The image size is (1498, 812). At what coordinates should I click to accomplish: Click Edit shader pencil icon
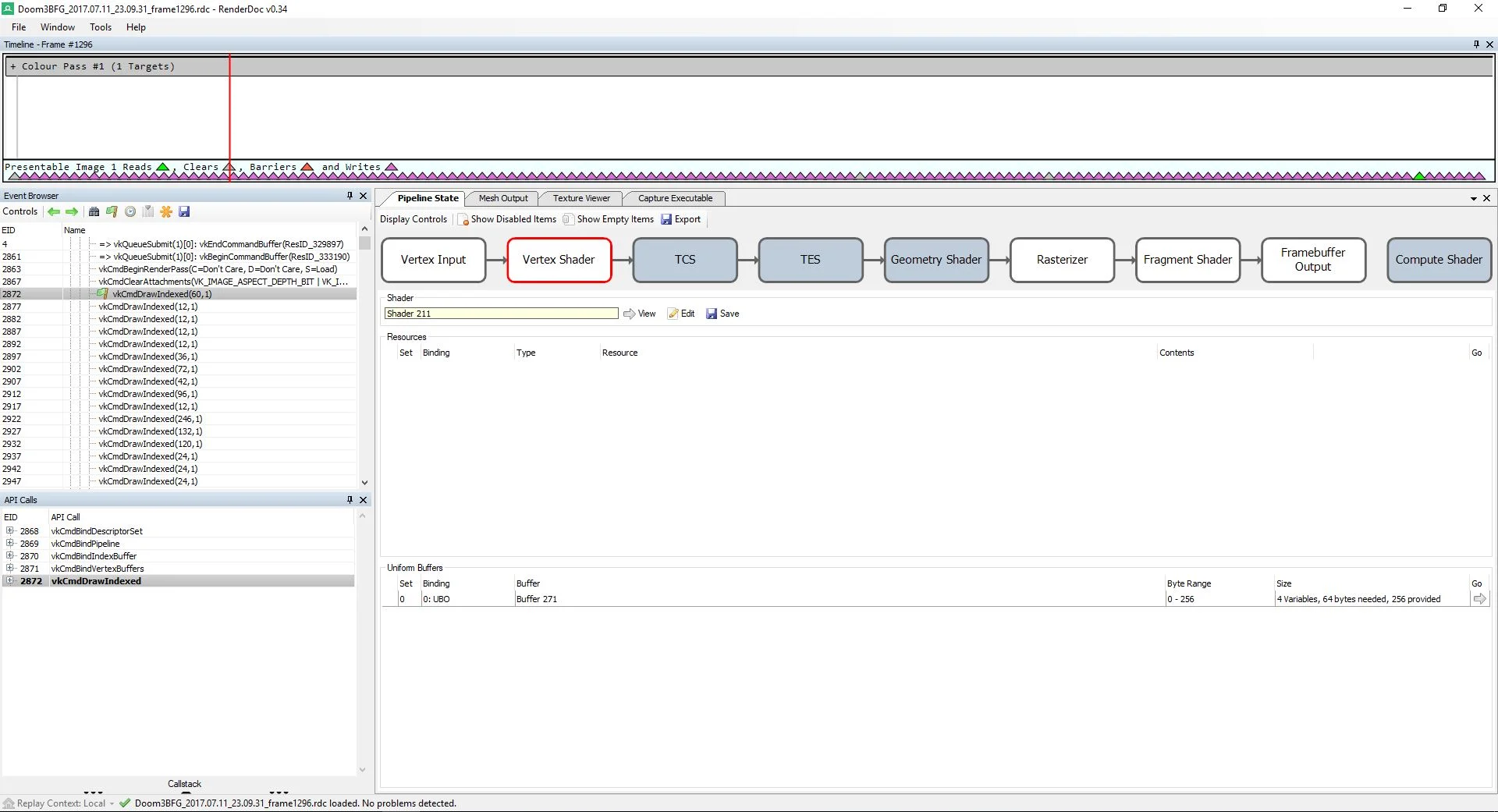[x=673, y=314]
